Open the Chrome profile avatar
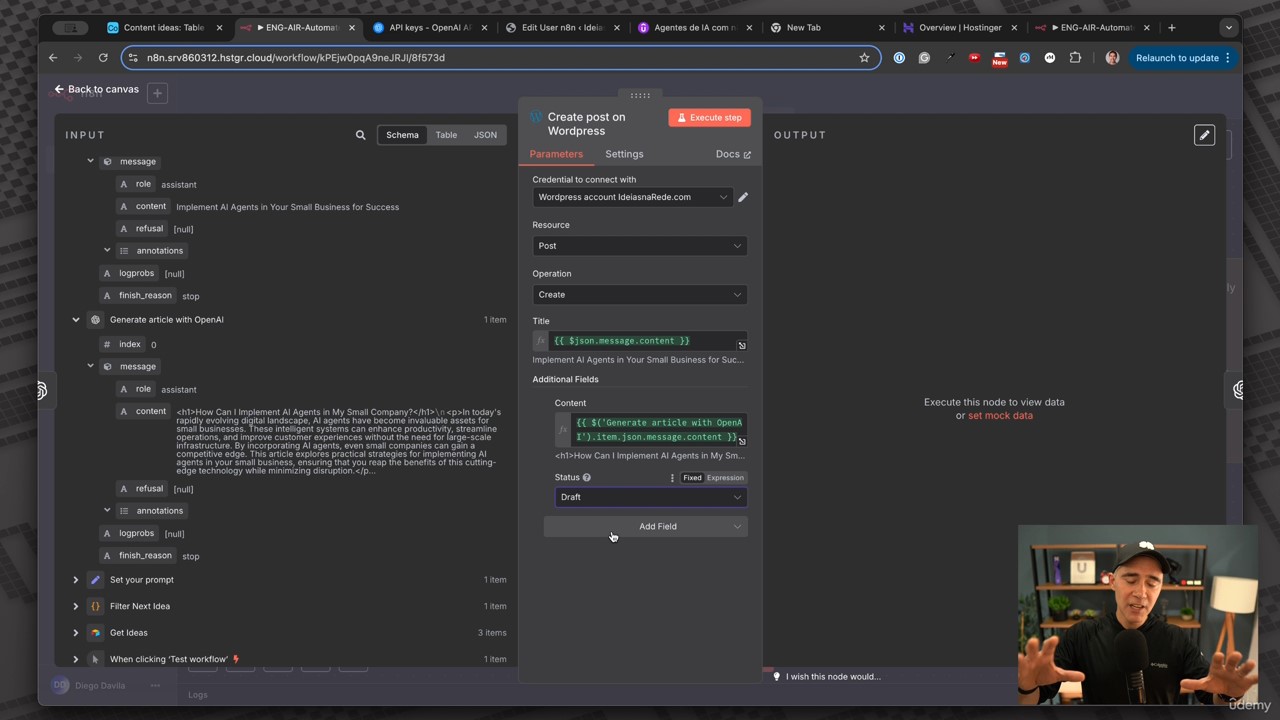Image resolution: width=1280 pixels, height=720 pixels. pyautogui.click(x=1112, y=58)
